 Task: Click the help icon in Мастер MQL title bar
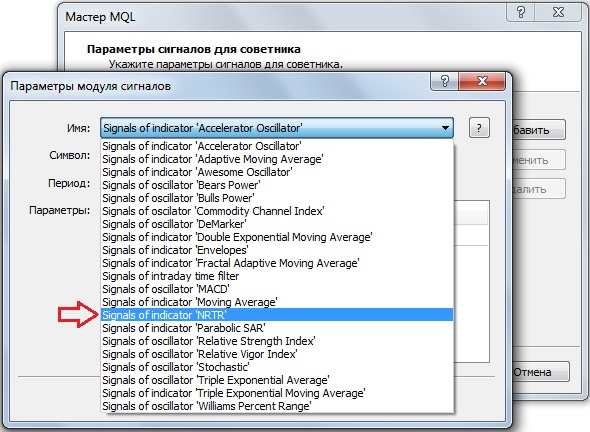coord(521,12)
